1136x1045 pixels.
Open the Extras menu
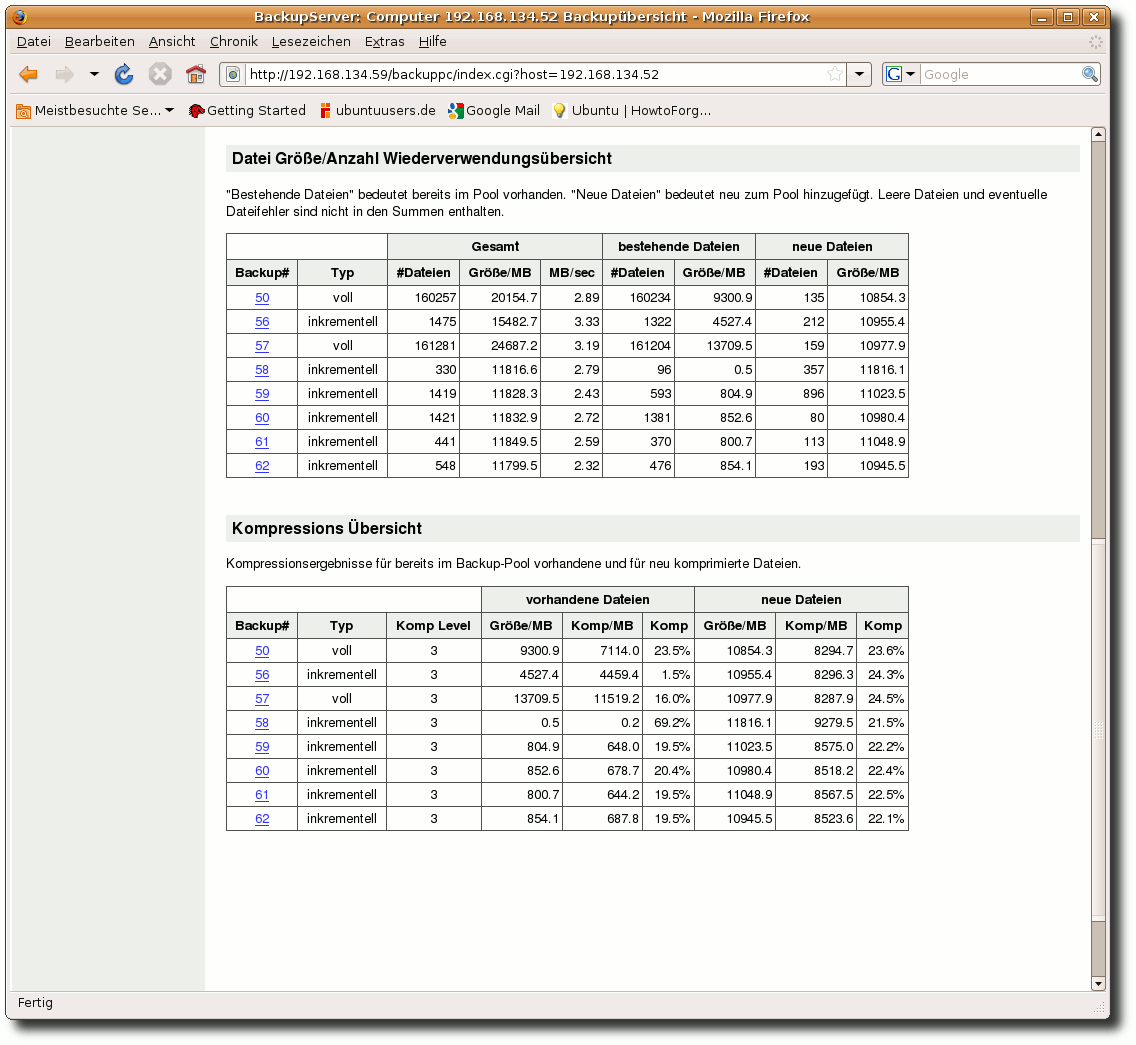point(385,41)
